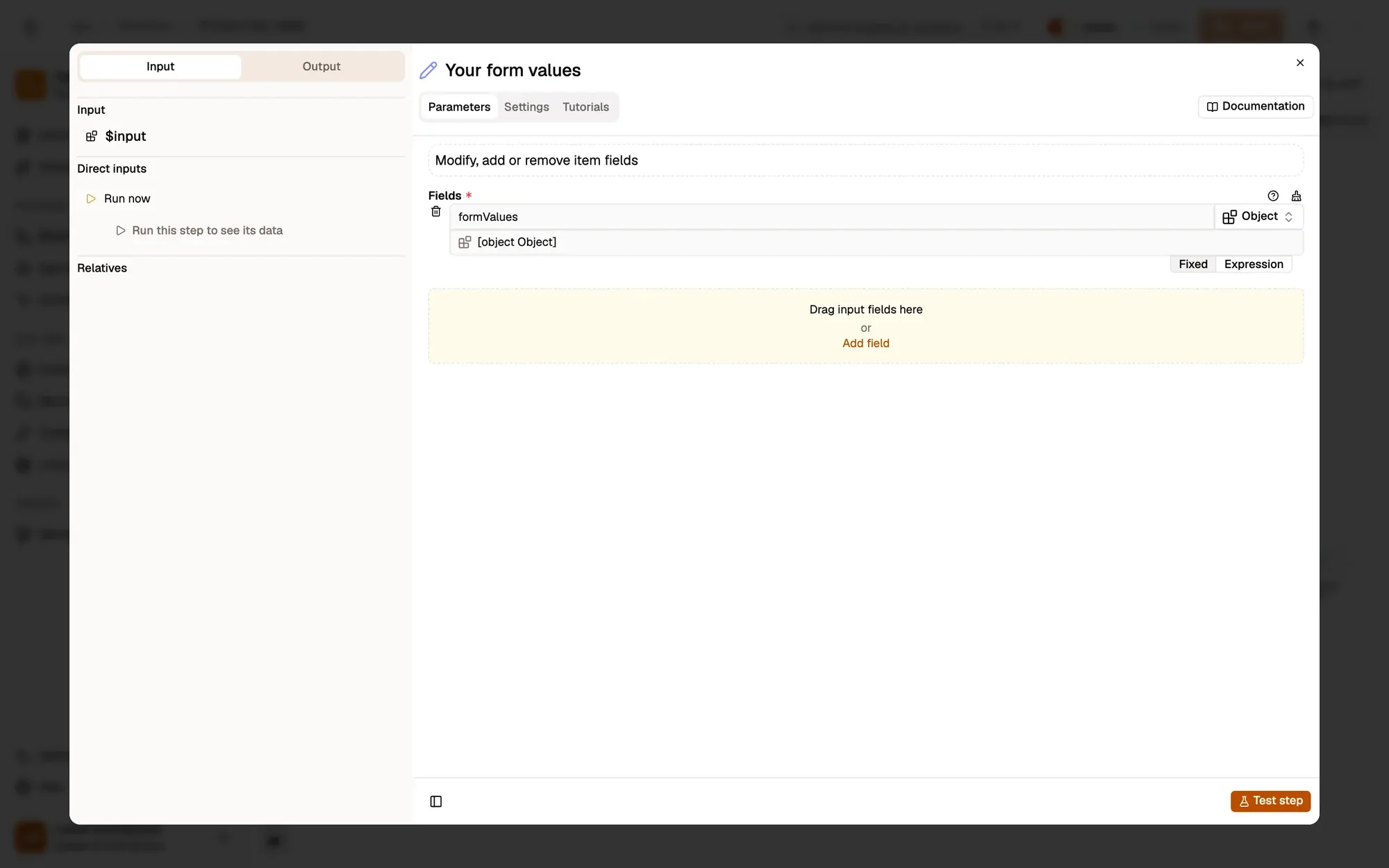Image resolution: width=1389 pixels, height=868 pixels.
Task: Open the Tutorials tab
Action: click(585, 107)
